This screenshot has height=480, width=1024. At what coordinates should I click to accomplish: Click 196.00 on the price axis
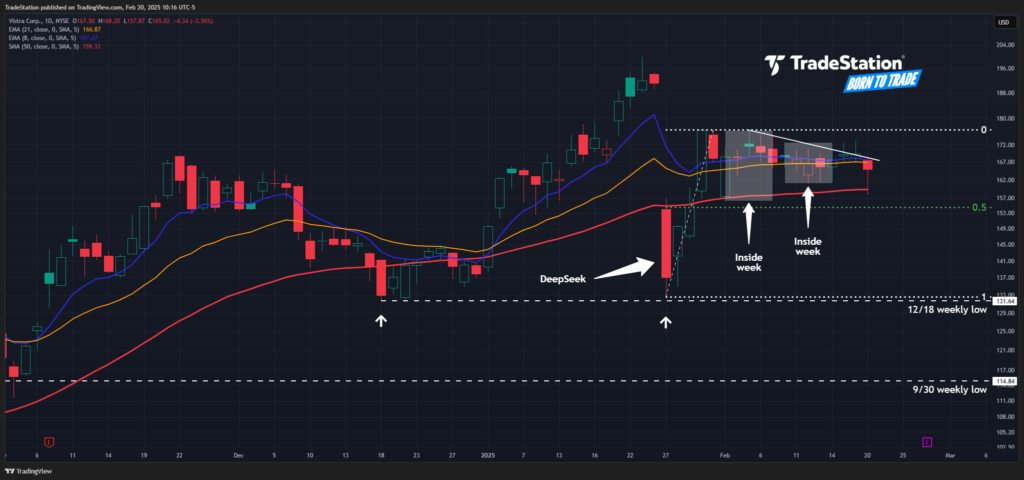tap(1004, 69)
